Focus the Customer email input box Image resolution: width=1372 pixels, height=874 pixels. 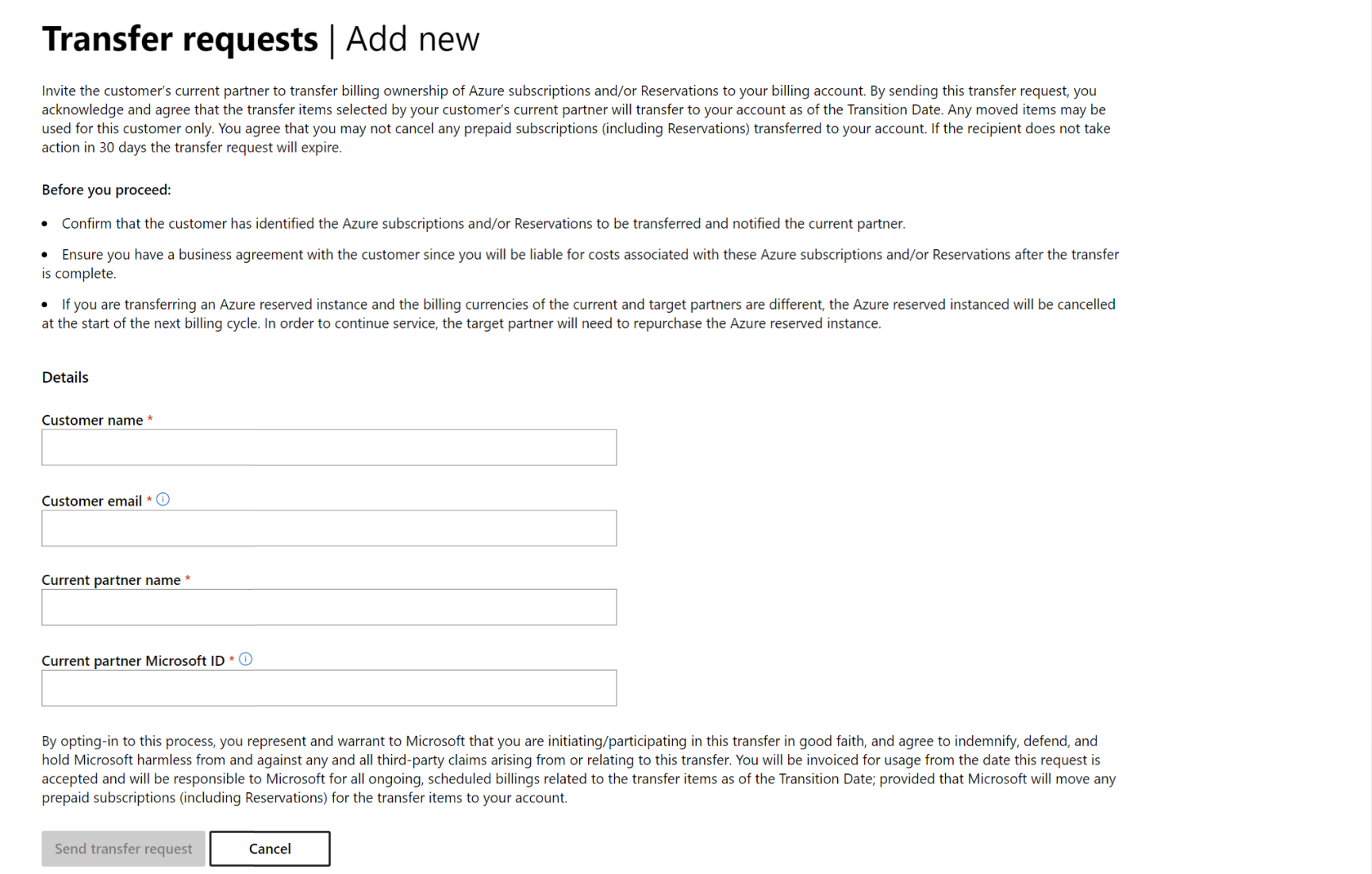pyautogui.click(x=329, y=528)
